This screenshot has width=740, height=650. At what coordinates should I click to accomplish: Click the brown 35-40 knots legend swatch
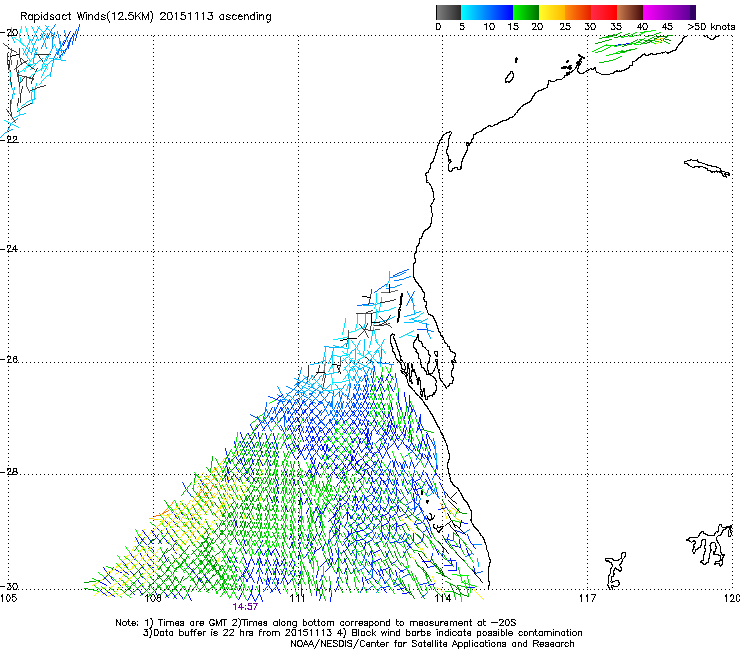tap(630, 12)
